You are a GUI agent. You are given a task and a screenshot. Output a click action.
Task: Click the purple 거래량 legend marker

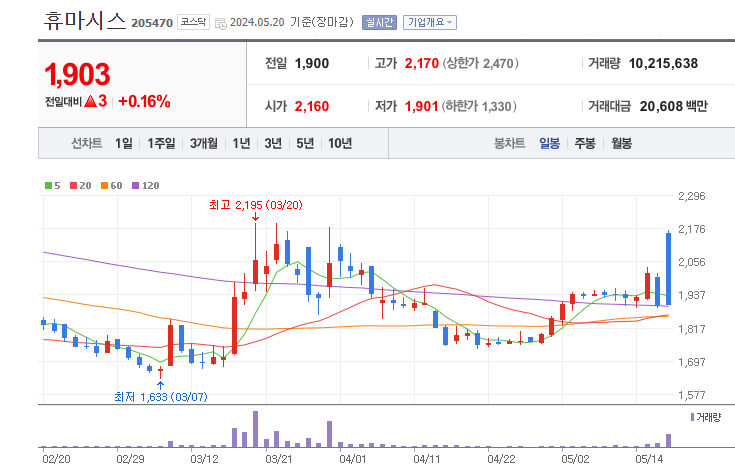point(692,417)
